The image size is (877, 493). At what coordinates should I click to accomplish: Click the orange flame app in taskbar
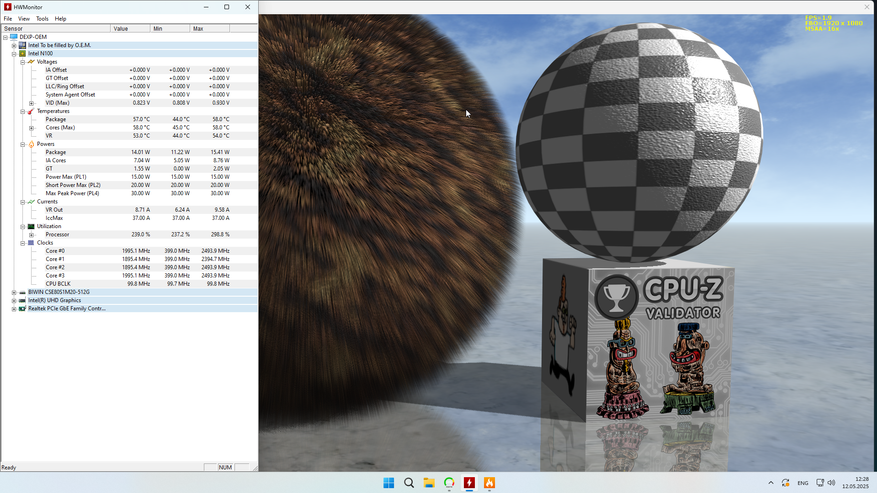point(489,482)
